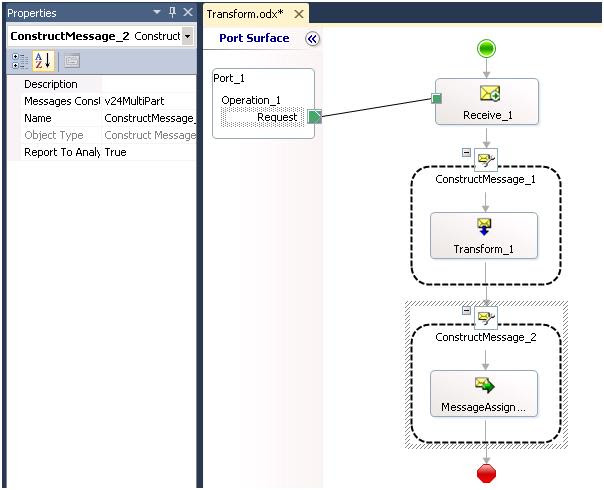Screen dimensions: 604x490
Task: Click the MessageAssign... shape label
Action: coord(483,407)
